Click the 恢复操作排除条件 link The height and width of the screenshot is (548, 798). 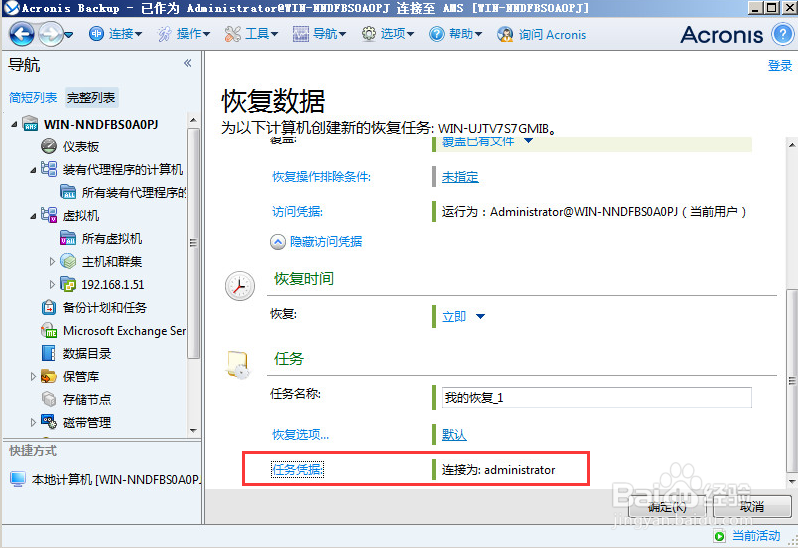[x=321, y=177]
